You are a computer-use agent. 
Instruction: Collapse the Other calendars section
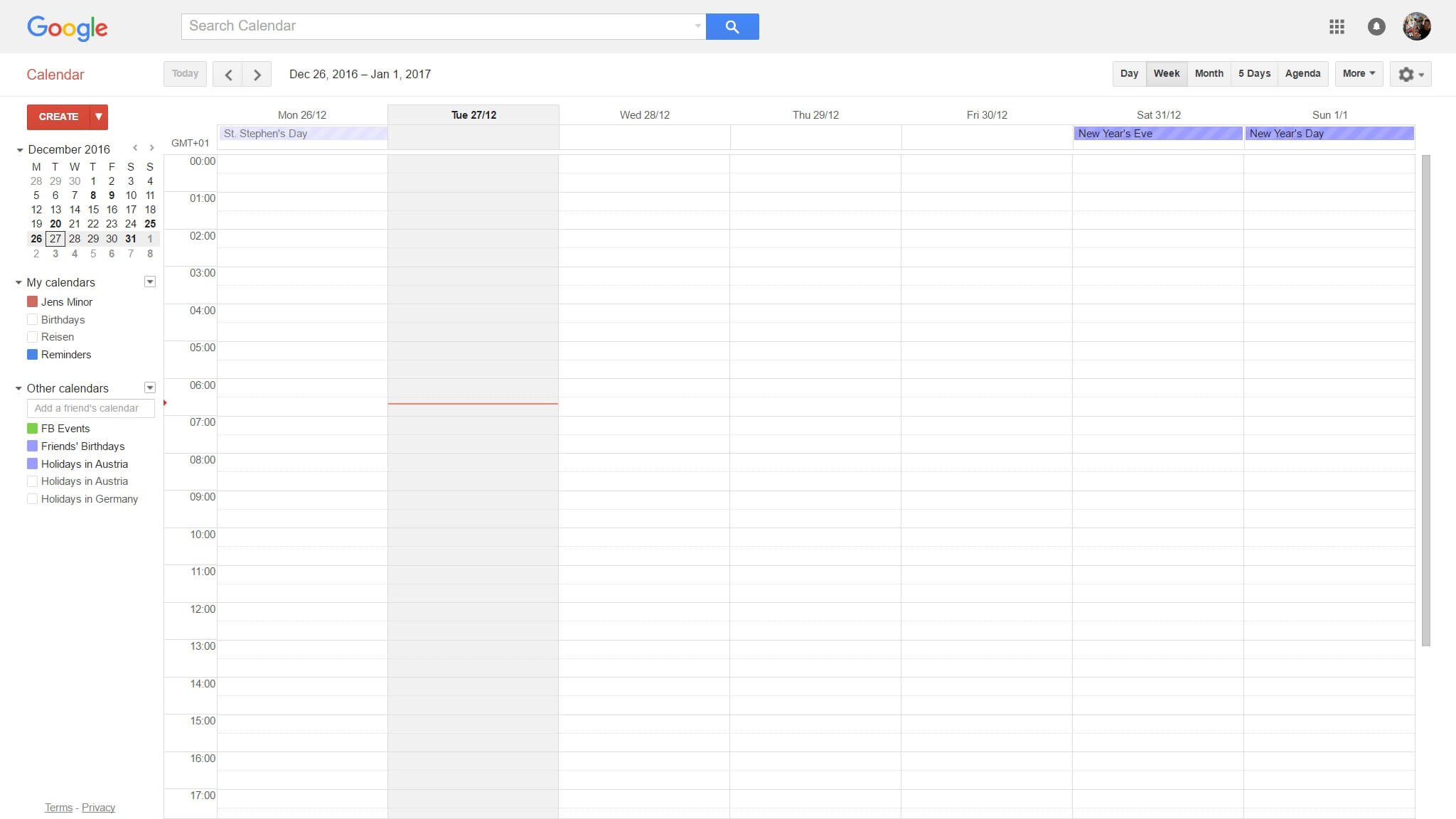click(18, 388)
